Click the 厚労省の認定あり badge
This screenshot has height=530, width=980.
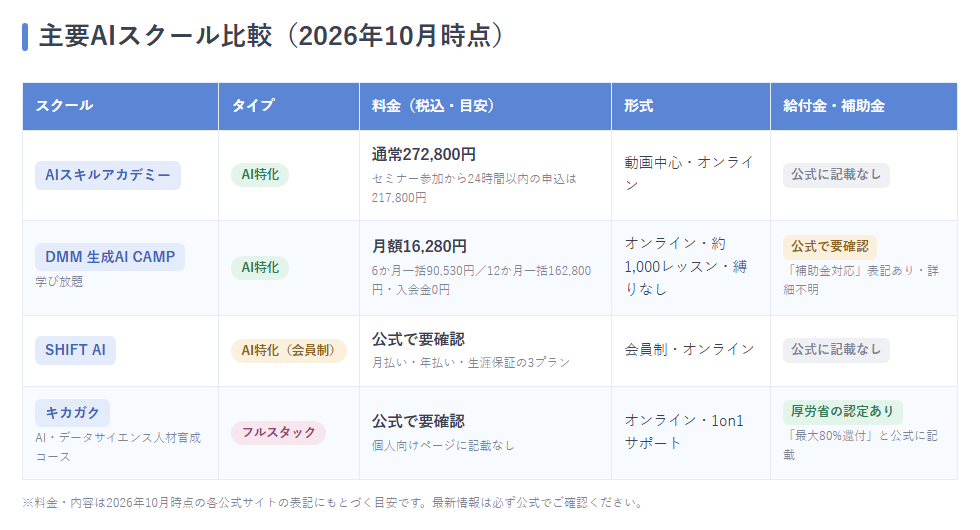coord(842,411)
